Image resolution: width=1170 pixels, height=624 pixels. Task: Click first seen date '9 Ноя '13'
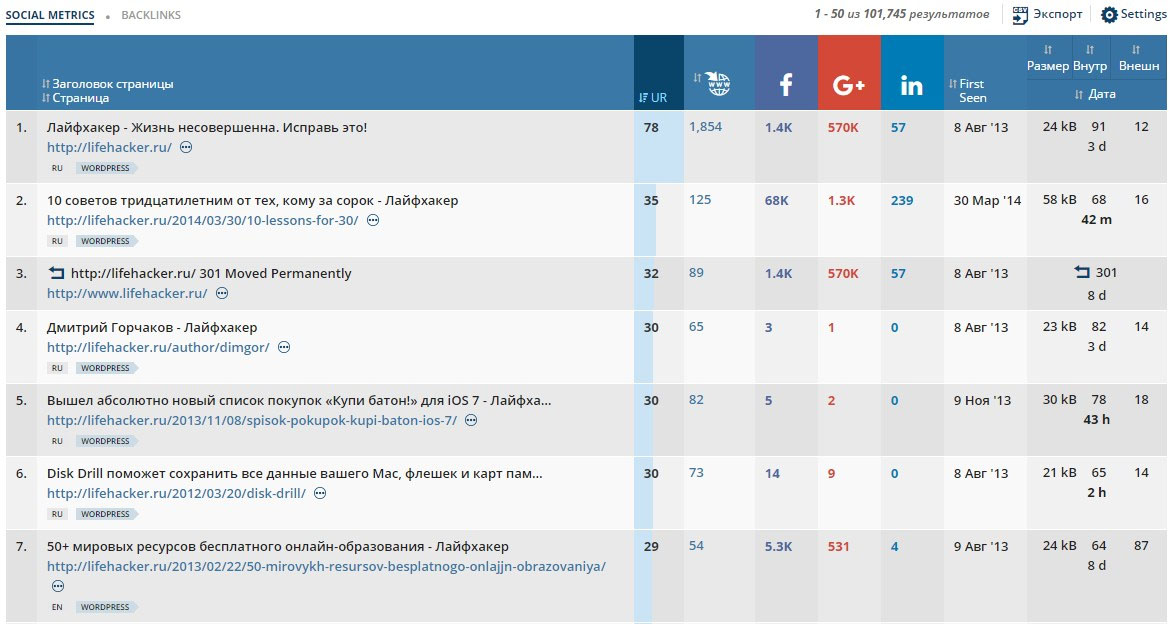point(982,401)
